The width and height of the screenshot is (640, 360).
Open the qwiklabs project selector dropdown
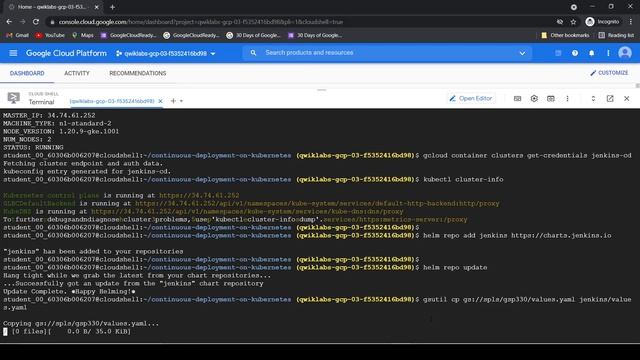[165, 53]
